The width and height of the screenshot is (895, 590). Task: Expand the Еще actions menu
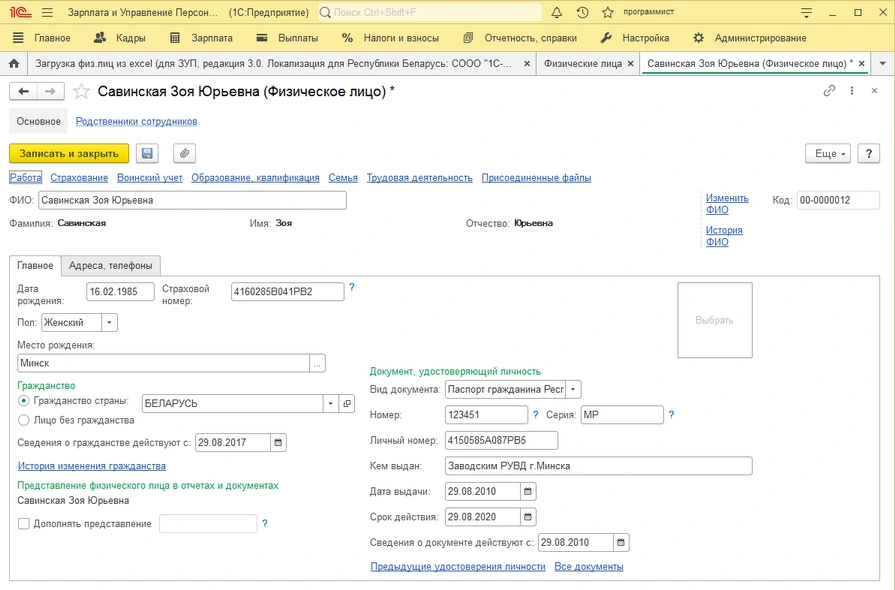point(827,154)
